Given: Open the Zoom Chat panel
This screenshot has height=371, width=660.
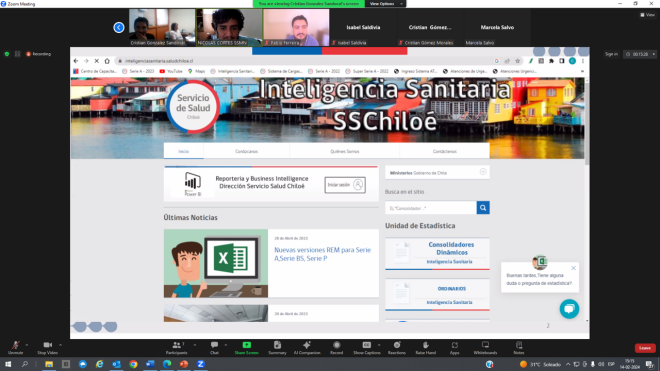Looking at the screenshot, I should coord(214,347).
